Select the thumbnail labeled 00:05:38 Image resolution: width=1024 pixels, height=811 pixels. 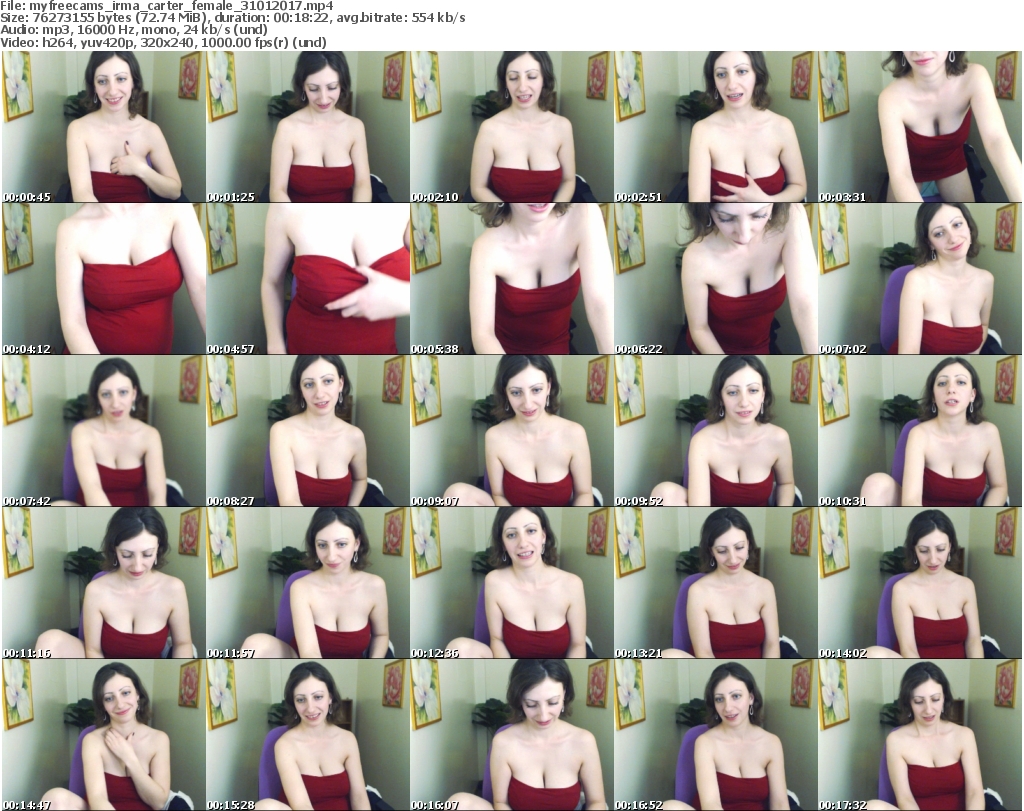tap(511, 279)
